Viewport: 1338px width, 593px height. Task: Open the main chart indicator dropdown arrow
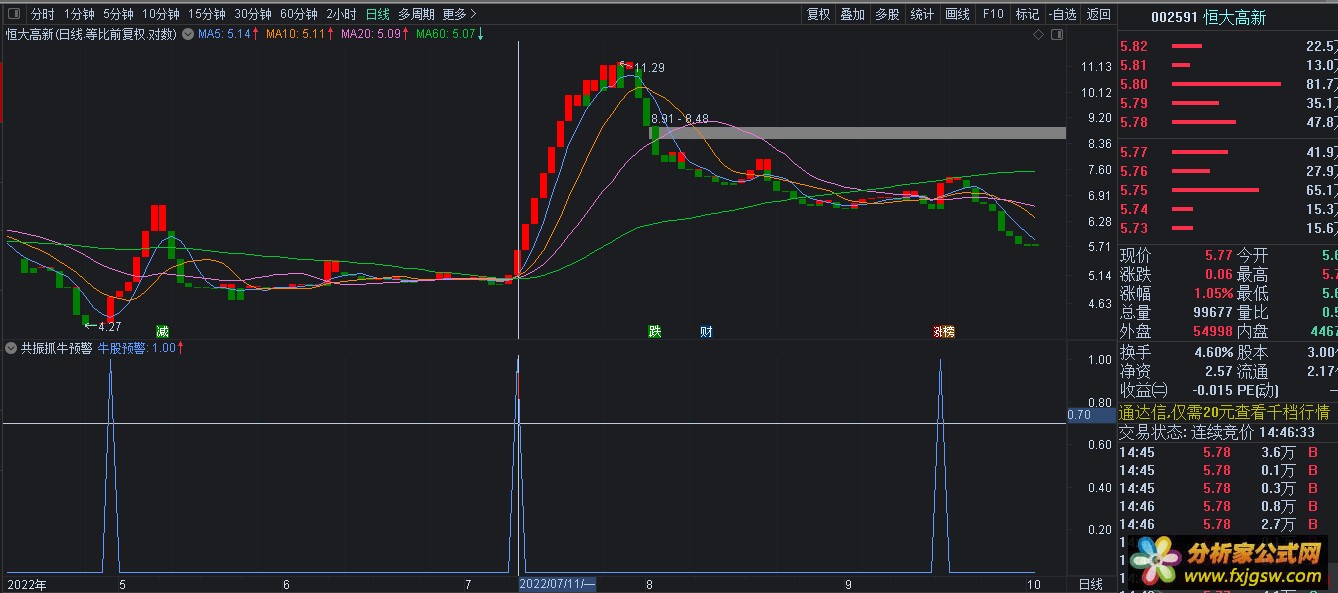188,35
